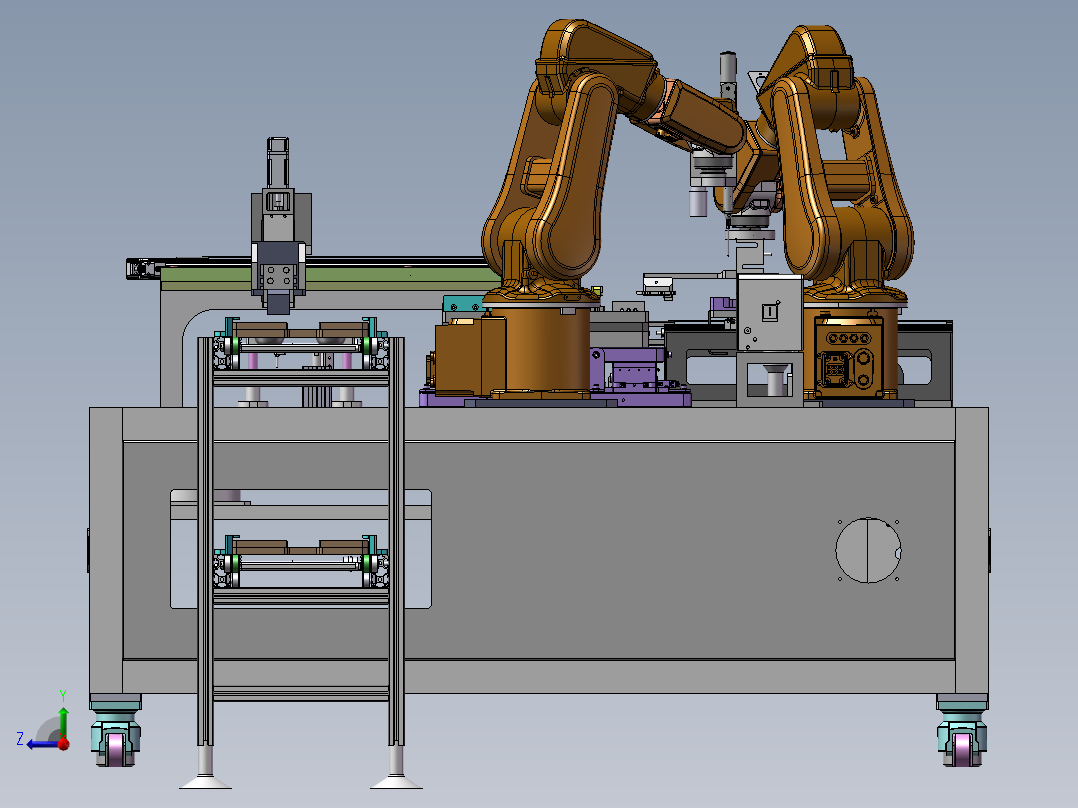Image resolution: width=1078 pixels, height=808 pixels.
Task: Click the left leveling foot of conveyor stand
Action: (x=205, y=769)
